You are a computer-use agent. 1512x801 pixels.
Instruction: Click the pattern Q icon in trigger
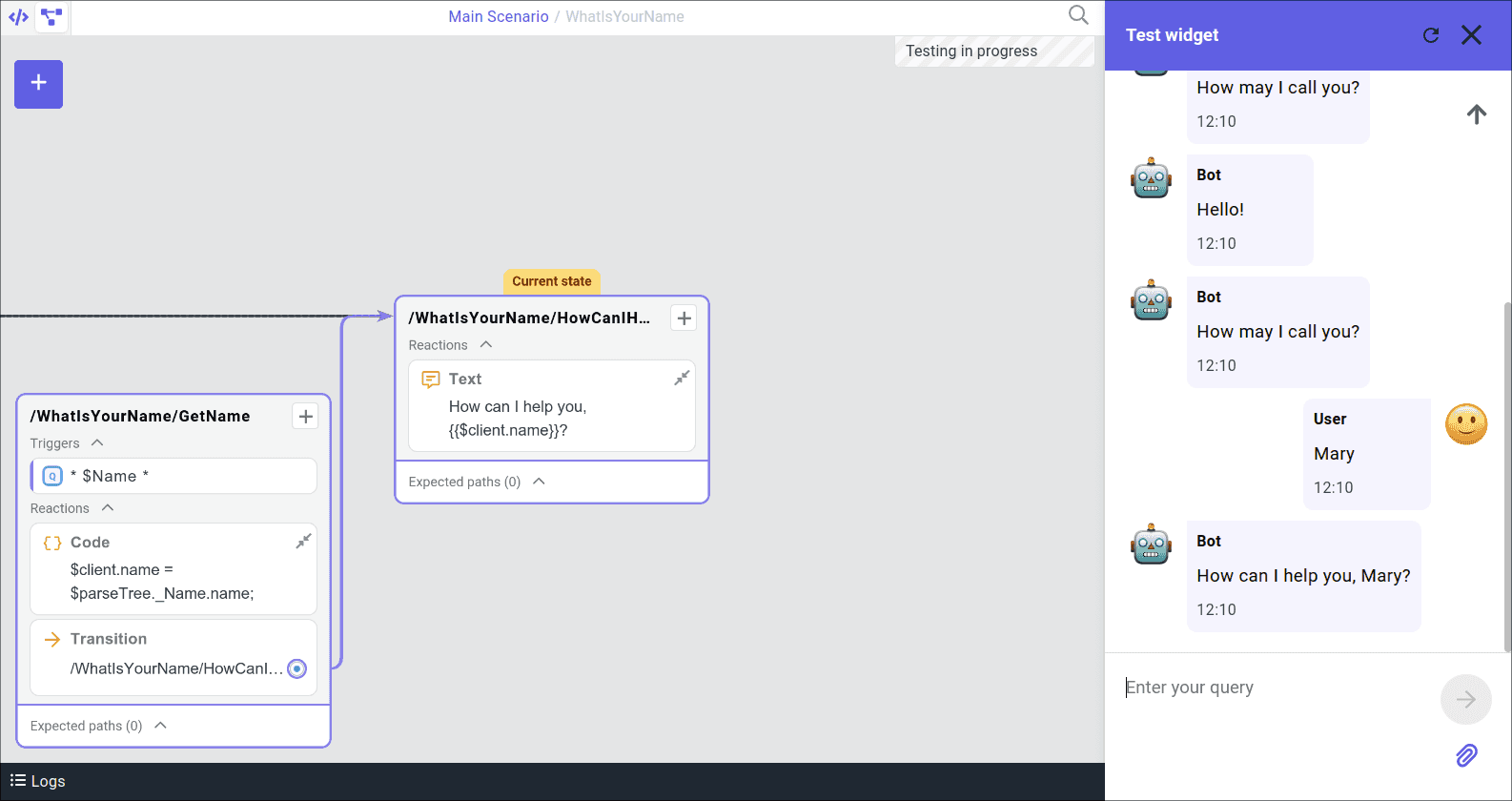pos(52,476)
